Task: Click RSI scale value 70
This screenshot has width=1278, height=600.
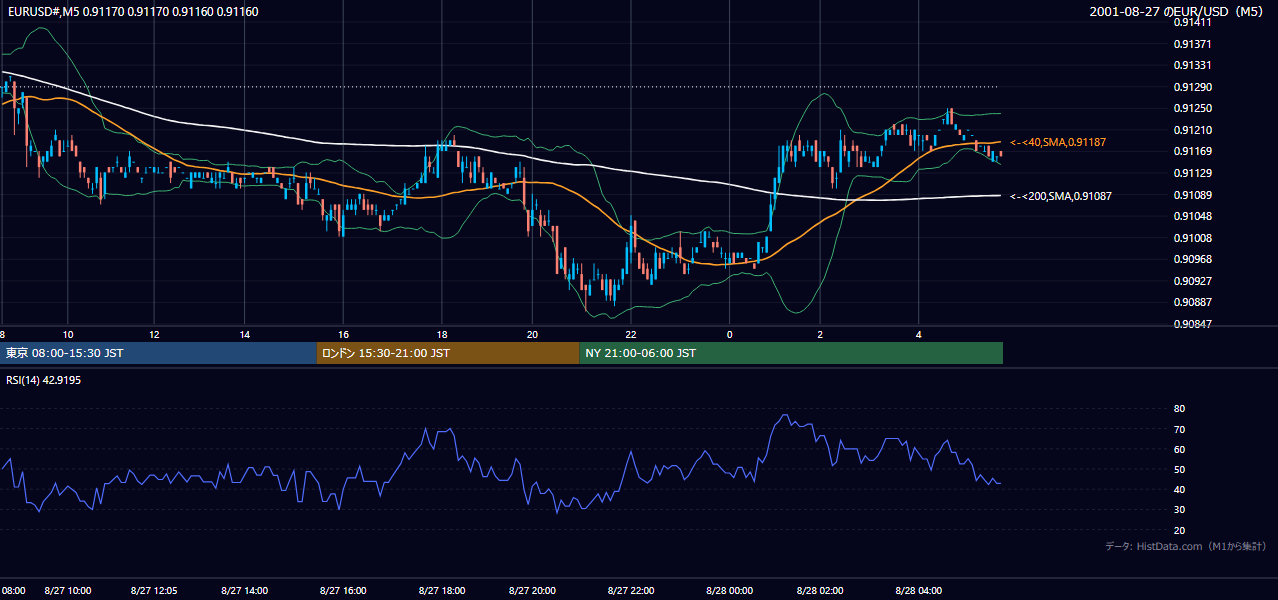Action: coord(1180,429)
